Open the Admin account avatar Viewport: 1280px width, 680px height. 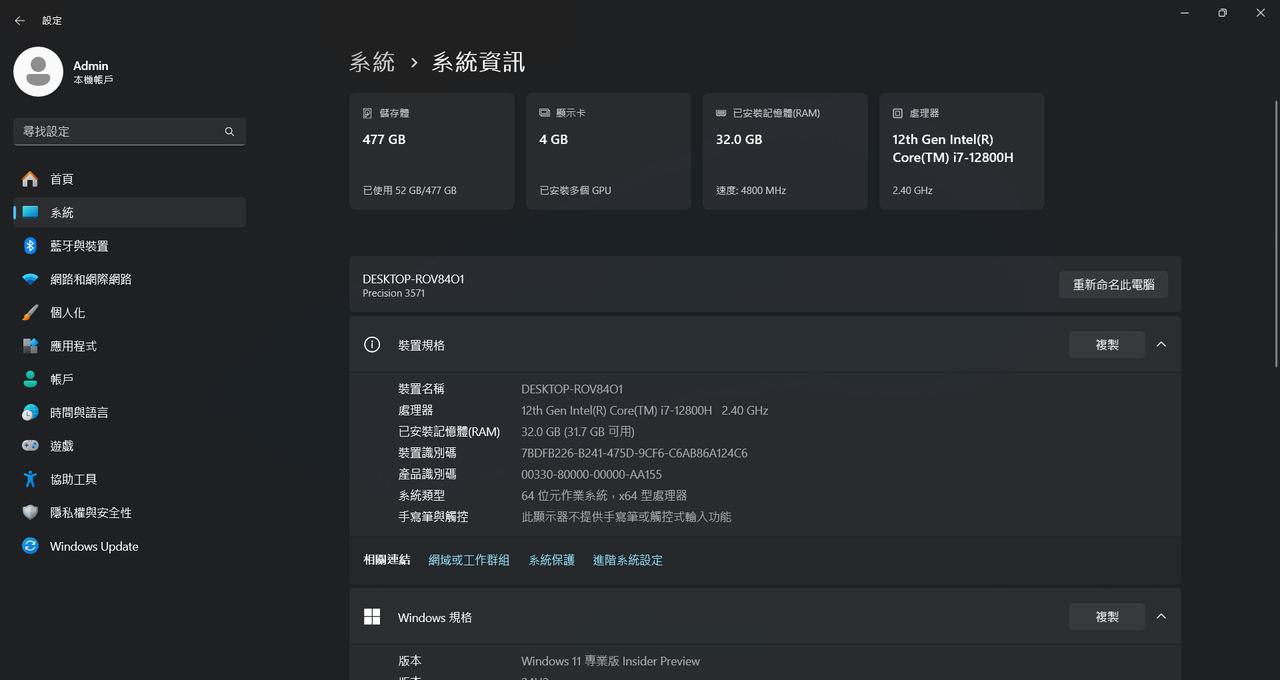pos(38,72)
